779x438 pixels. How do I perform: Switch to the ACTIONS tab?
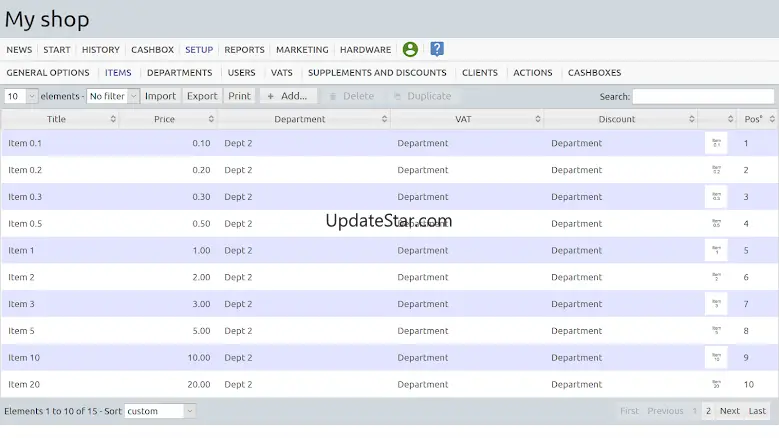tap(533, 73)
